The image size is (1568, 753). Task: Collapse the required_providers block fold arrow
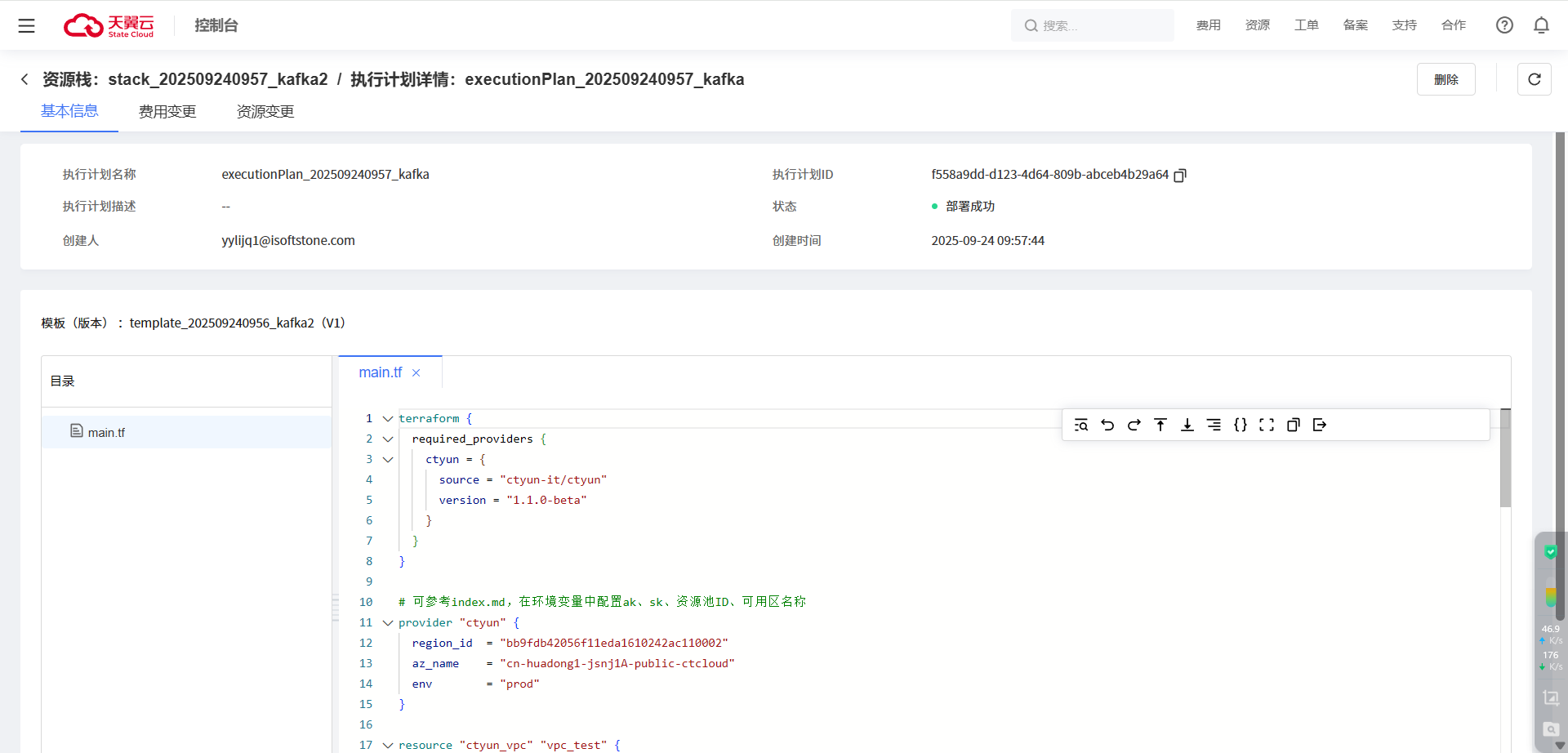click(x=388, y=439)
